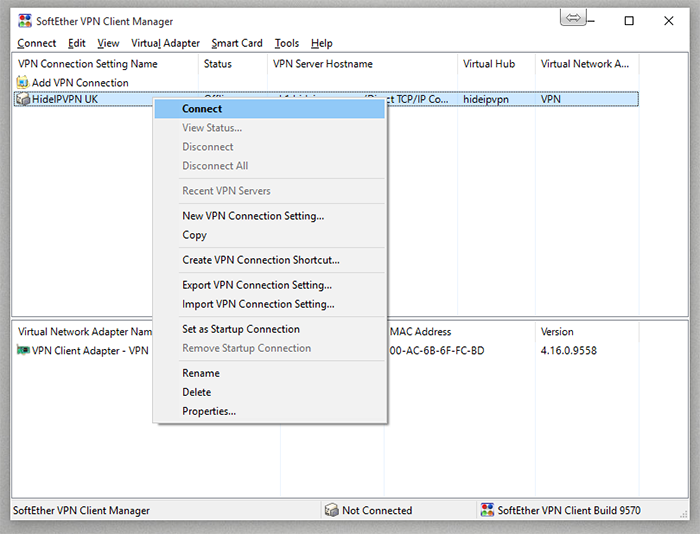This screenshot has height=534, width=700.
Task: Sort by VPN Server Hostname column header
Action: (362, 64)
